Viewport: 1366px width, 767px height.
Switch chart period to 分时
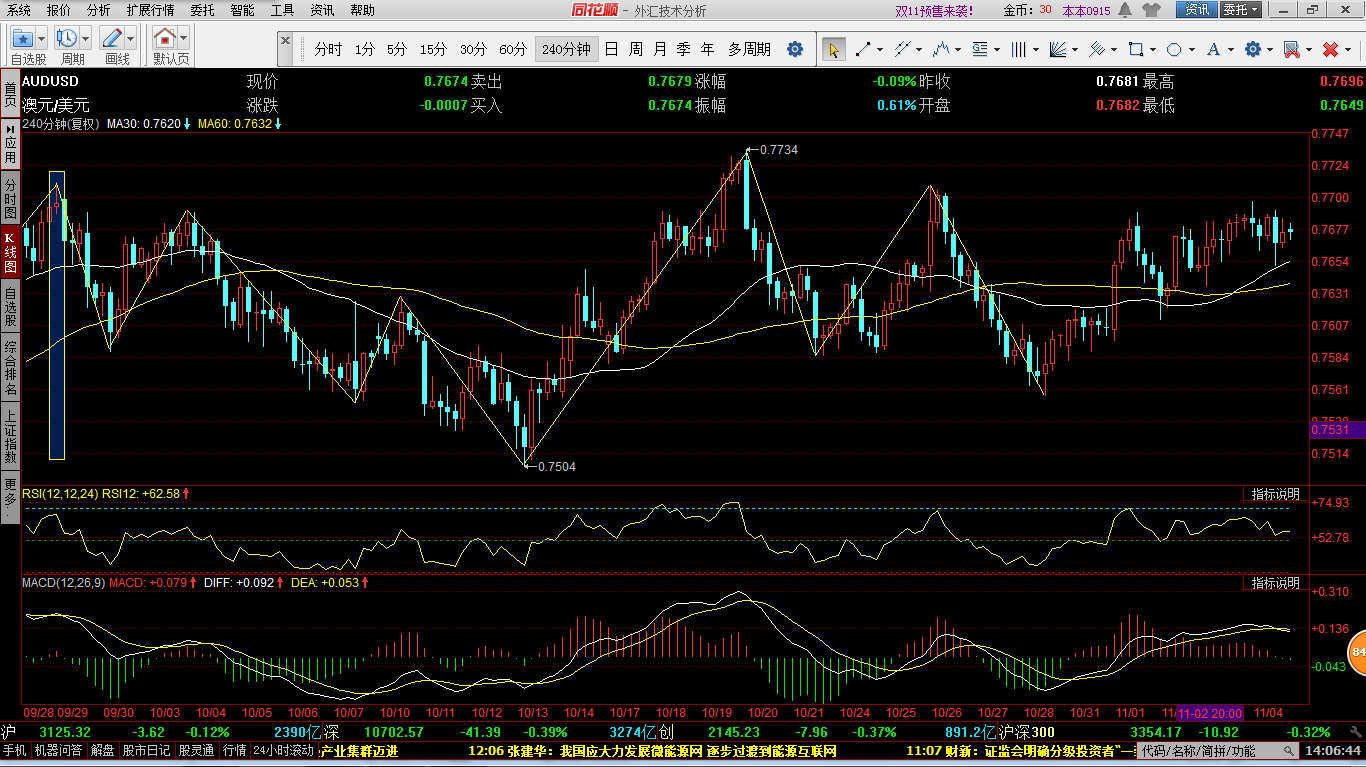coord(328,49)
